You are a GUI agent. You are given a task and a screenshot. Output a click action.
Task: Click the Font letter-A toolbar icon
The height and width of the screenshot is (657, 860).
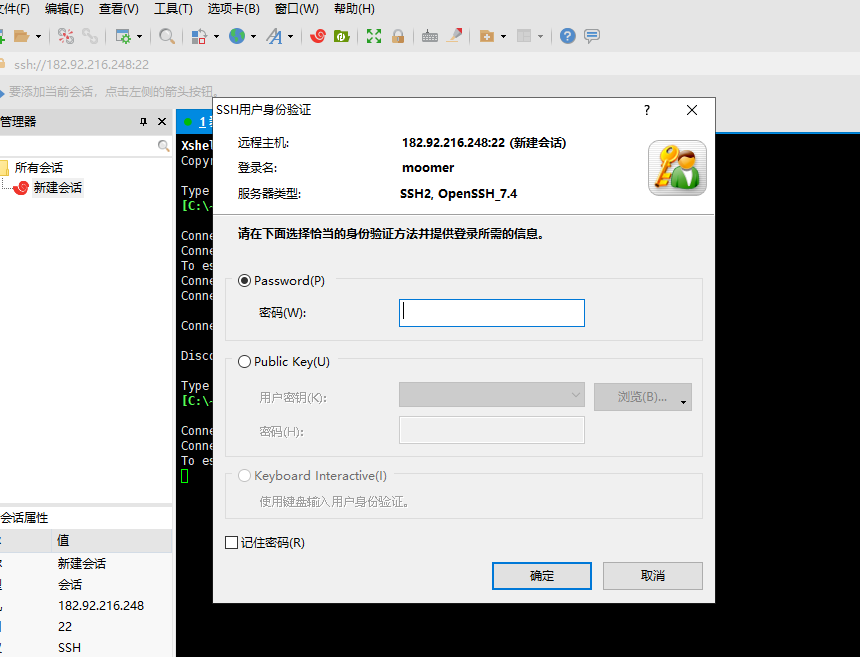(274, 36)
